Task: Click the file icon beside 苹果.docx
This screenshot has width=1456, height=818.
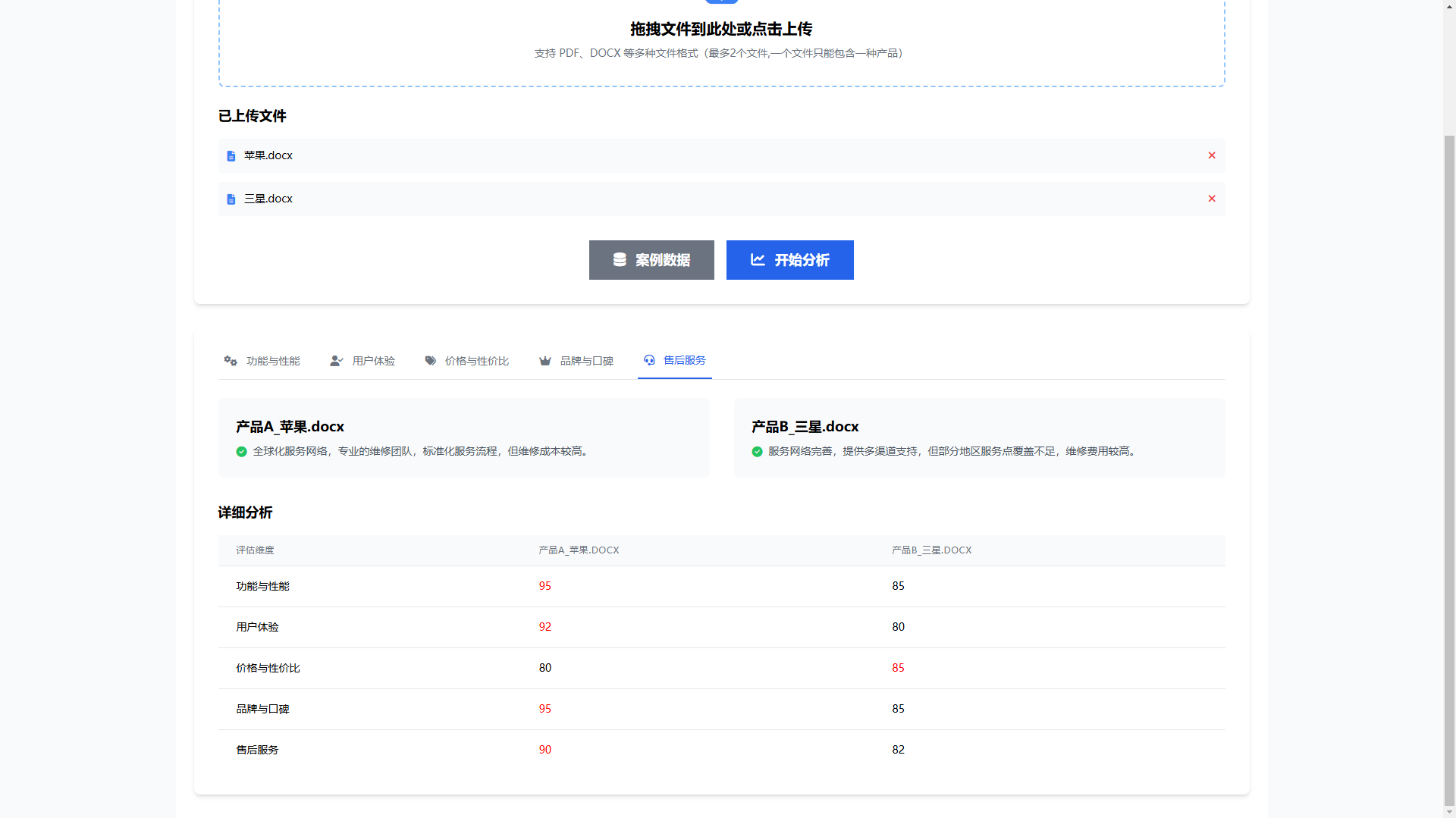Action: pos(231,156)
